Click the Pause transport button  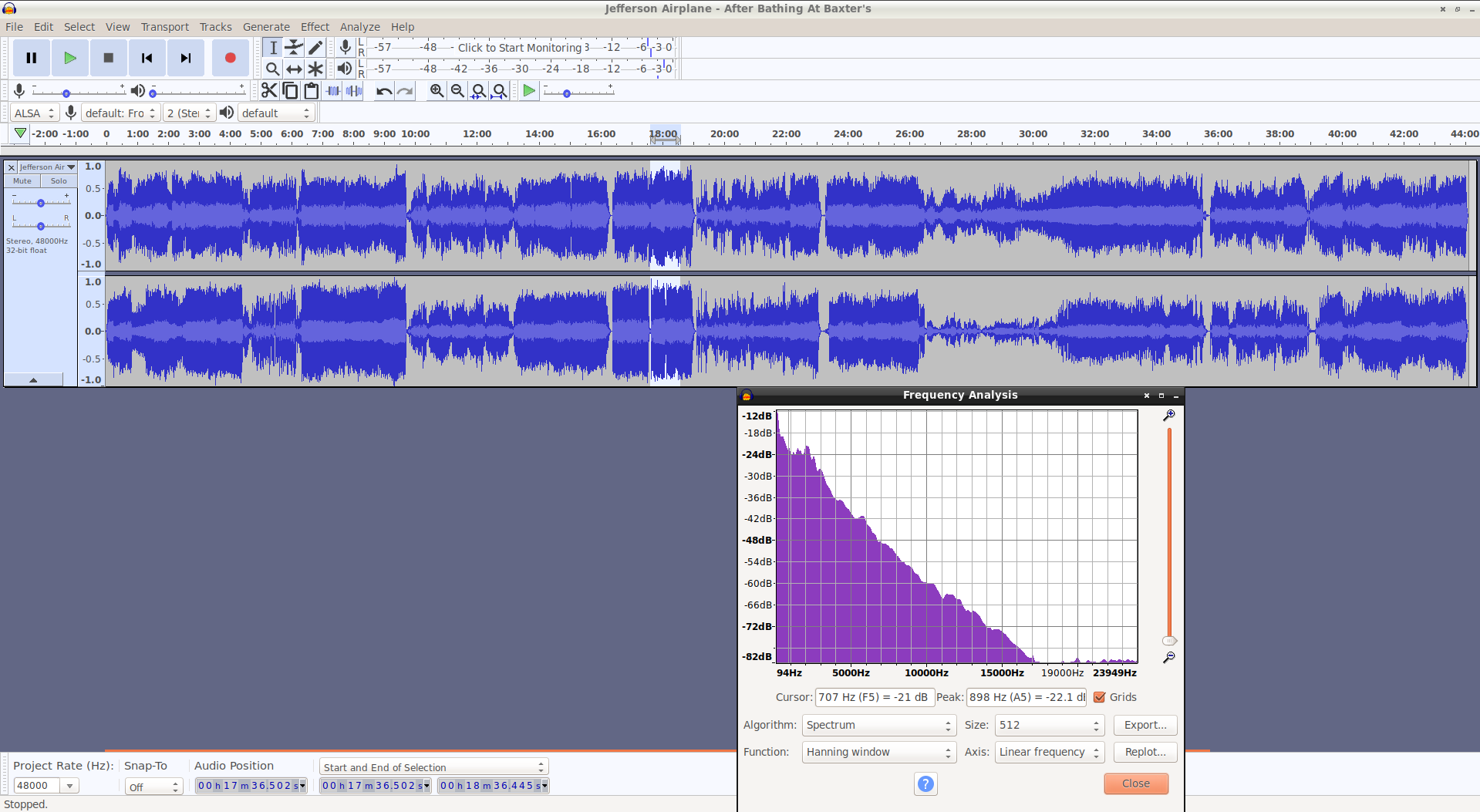(32, 58)
